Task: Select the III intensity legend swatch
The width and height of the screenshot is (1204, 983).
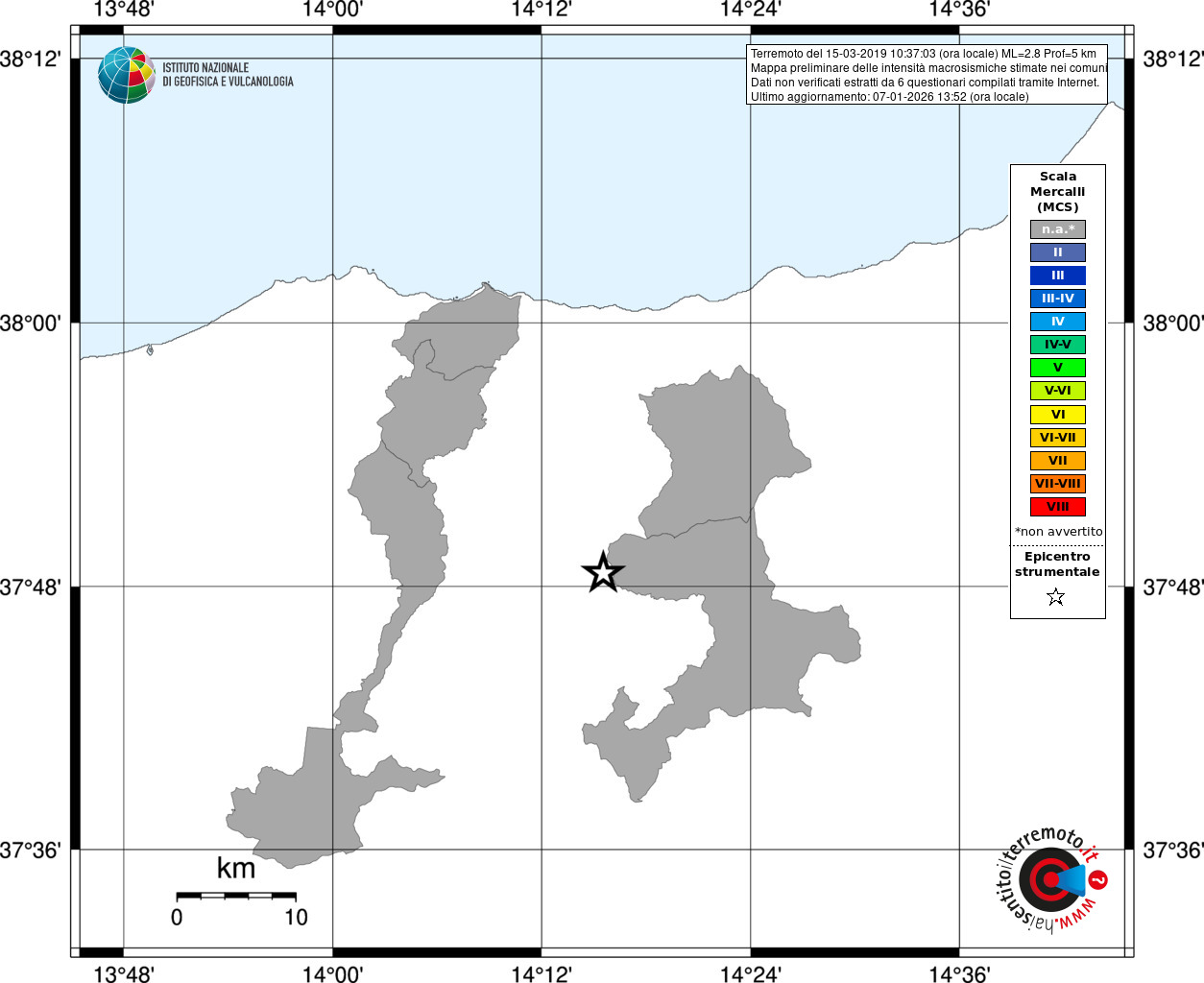Action: pos(1058,276)
